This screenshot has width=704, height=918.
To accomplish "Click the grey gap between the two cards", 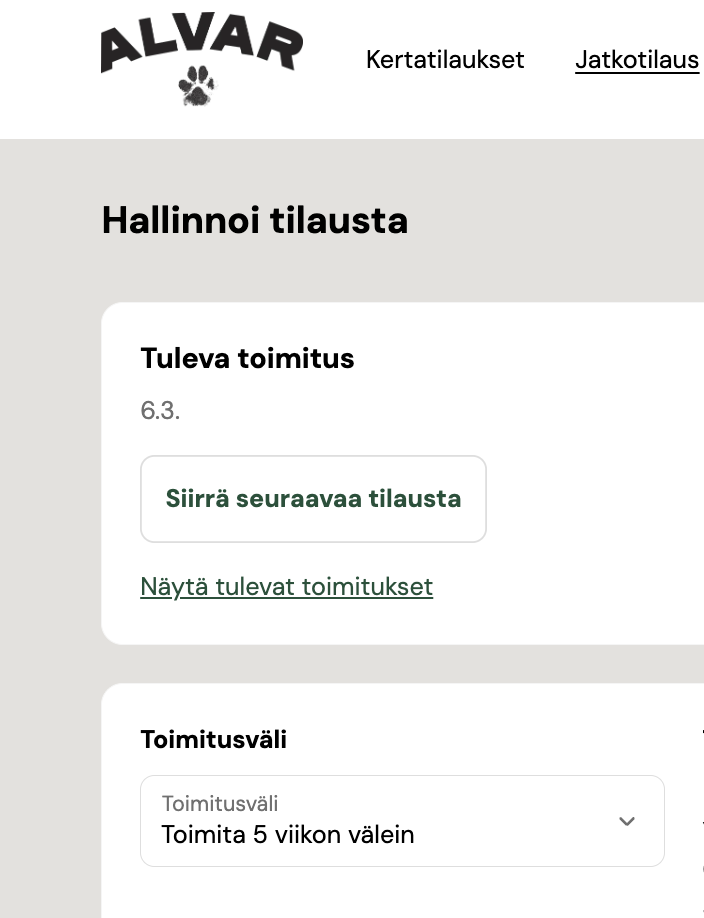I will click(400, 664).
